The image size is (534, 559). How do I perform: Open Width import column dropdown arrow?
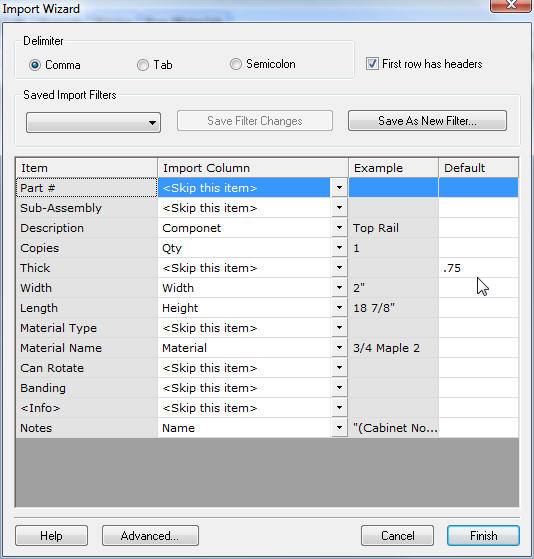click(x=339, y=287)
